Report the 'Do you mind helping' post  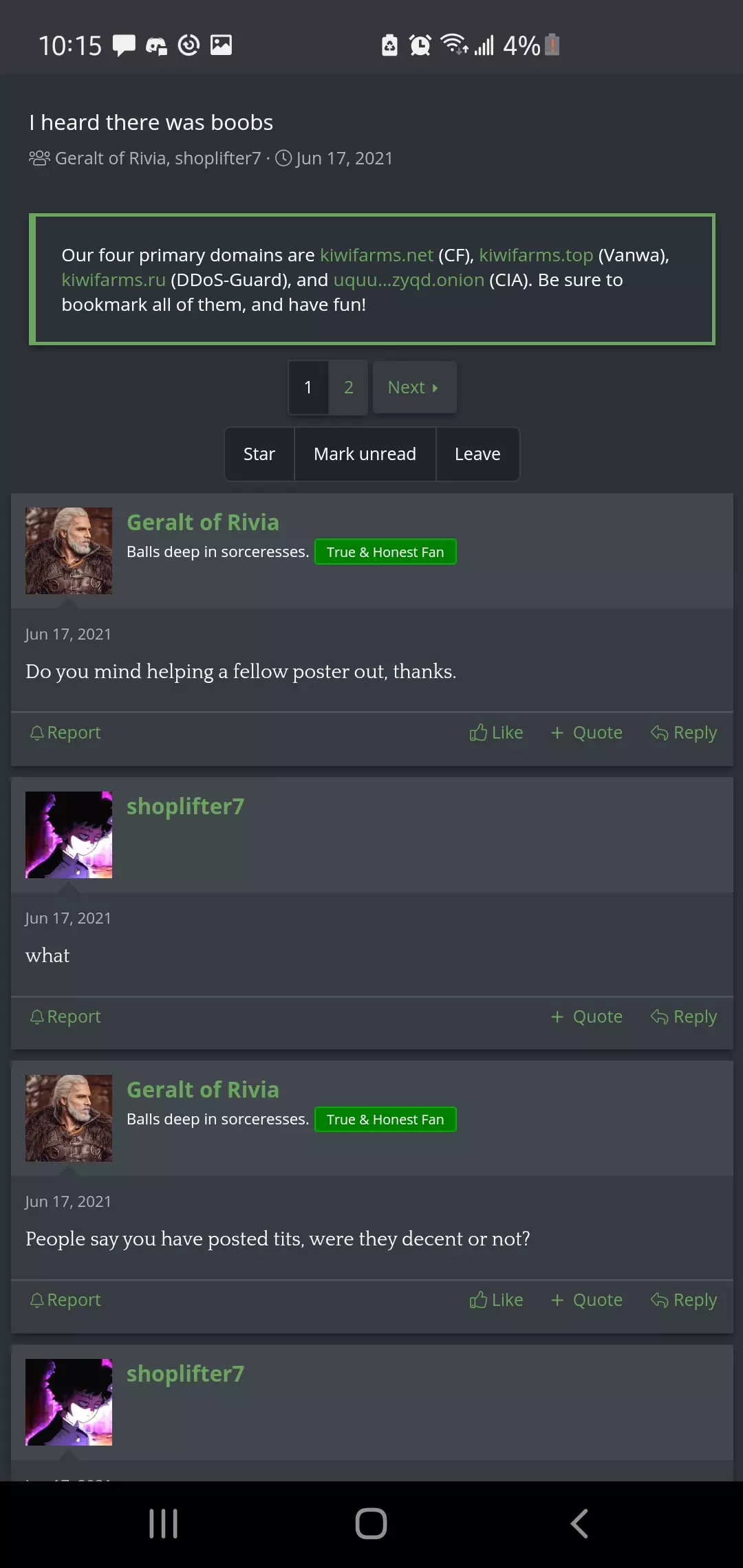click(x=65, y=732)
